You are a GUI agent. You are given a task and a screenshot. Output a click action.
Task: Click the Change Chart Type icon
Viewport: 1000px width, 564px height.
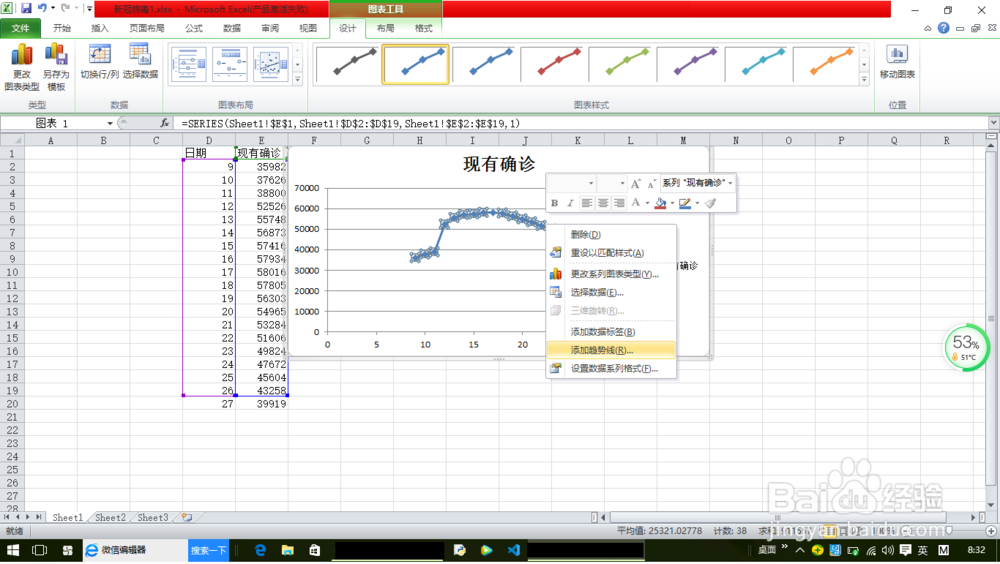[x=22, y=67]
